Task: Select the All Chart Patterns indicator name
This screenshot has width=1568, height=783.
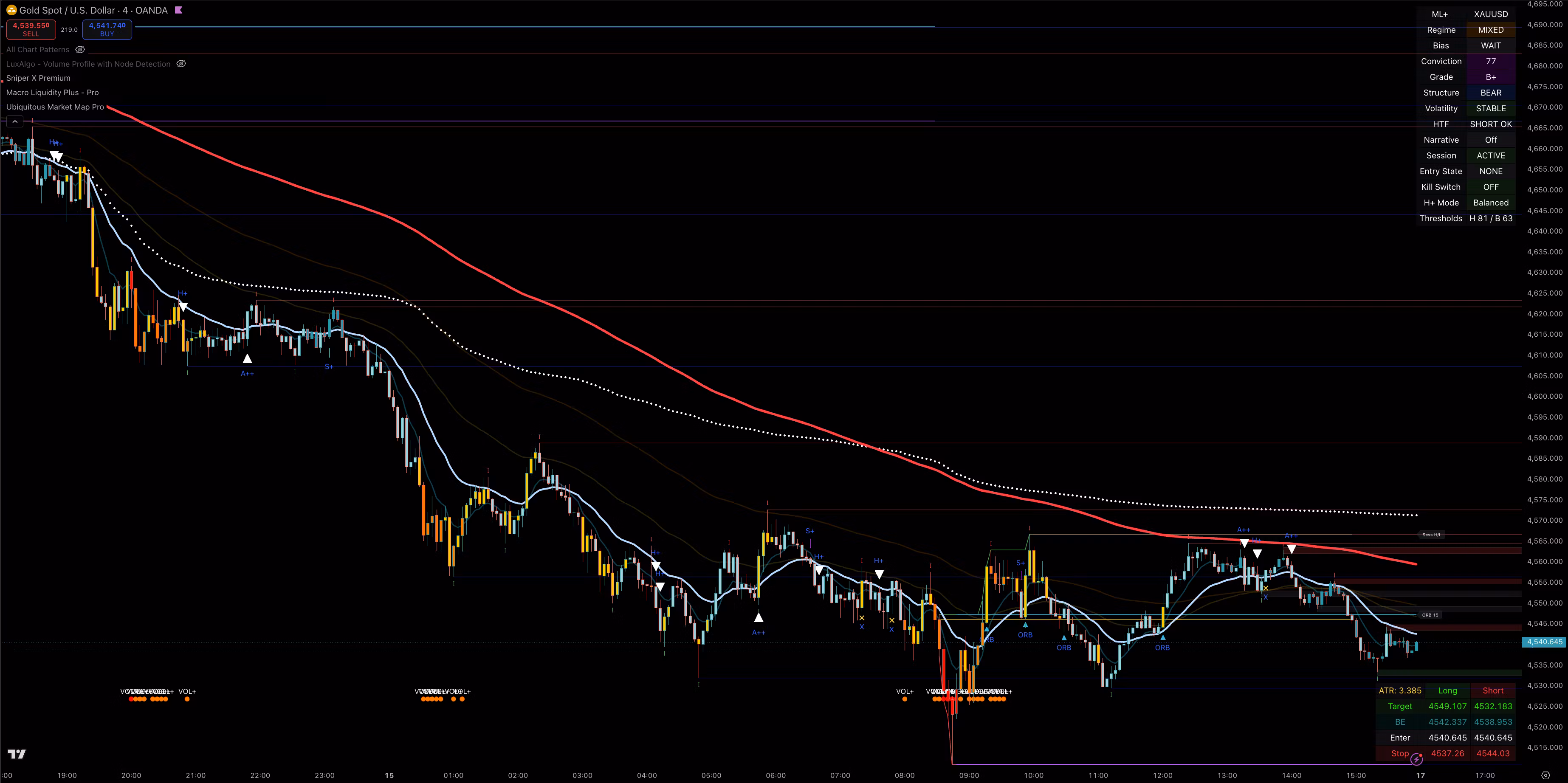Action: point(38,50)
